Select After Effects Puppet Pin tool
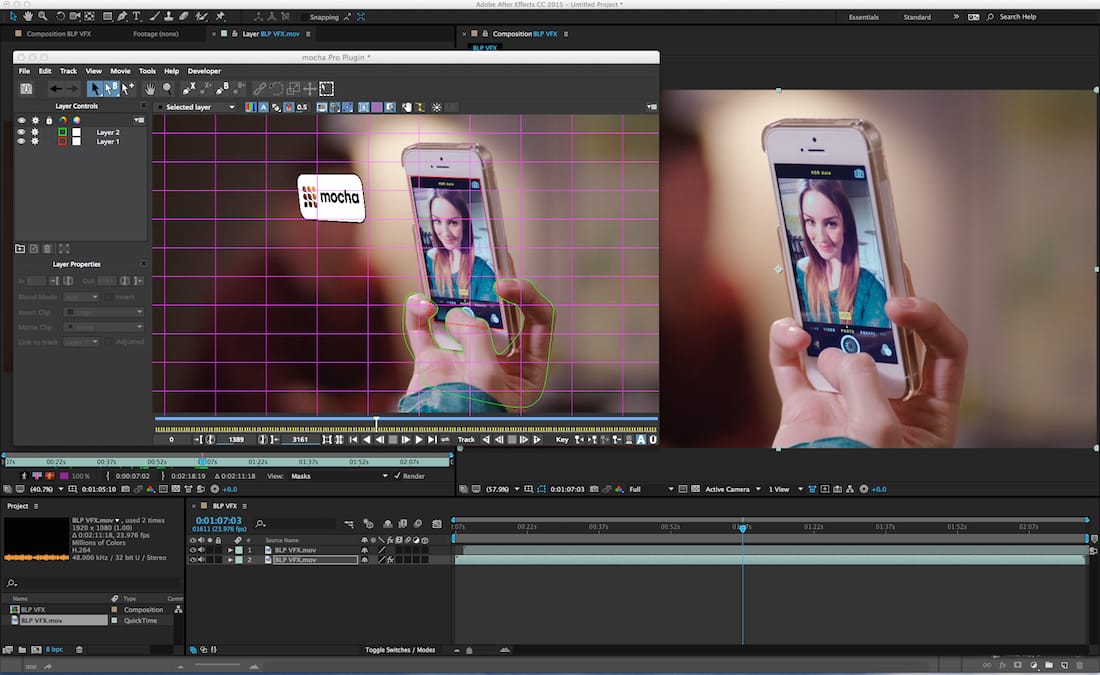This screenshot has height=675, width=1100. tap(220, 16)
